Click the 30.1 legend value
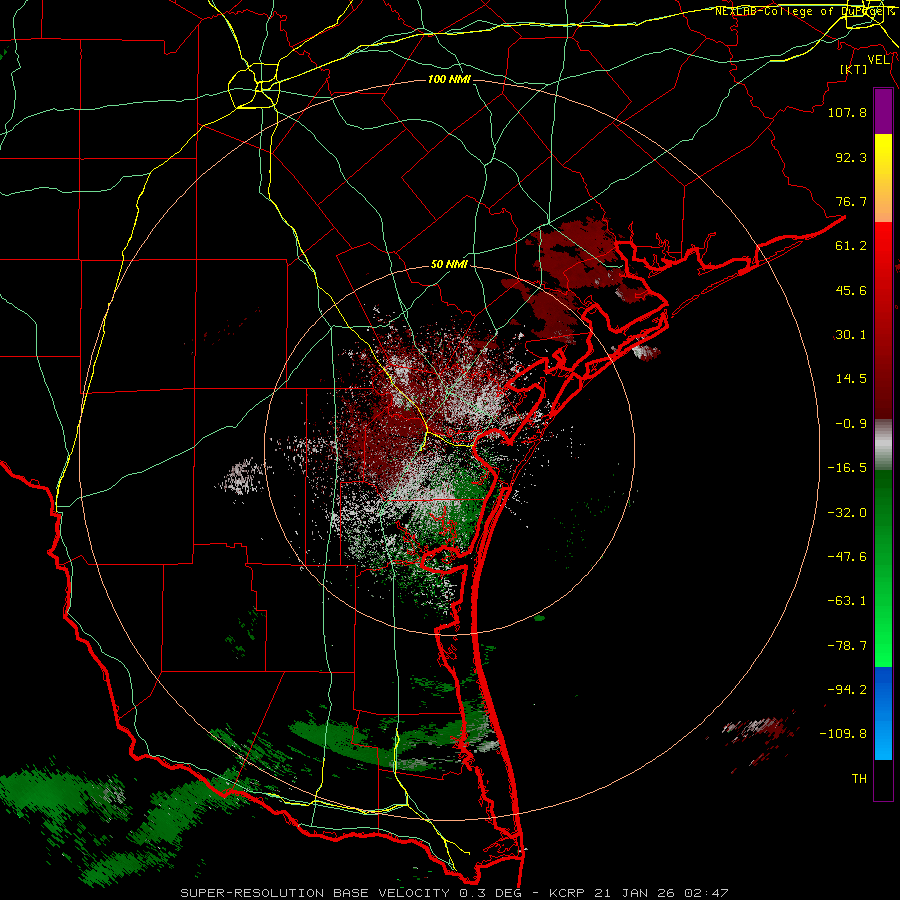The height and width of the screenshot is (900, 900). 851,335
